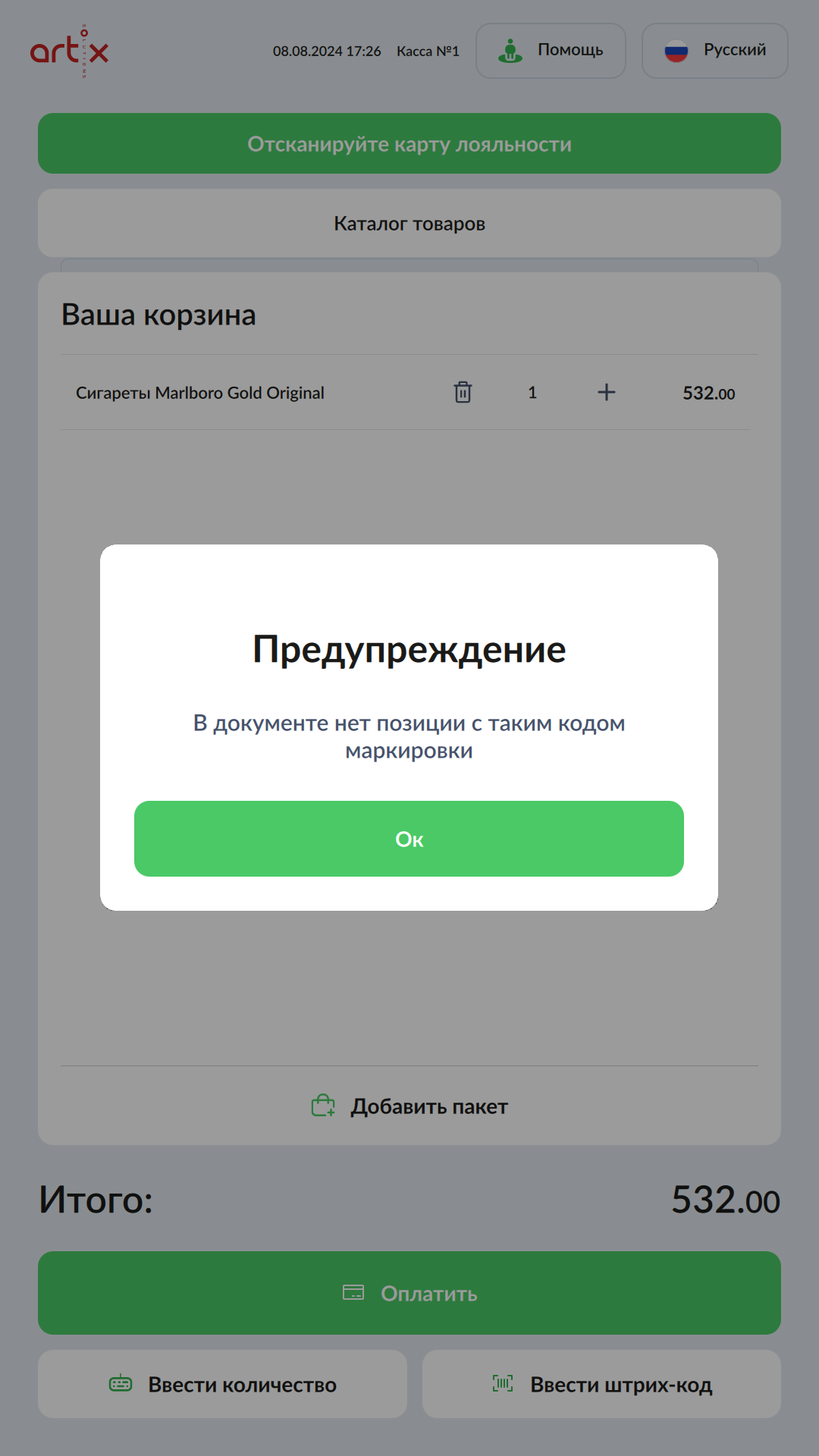Screen dimensions: 819x1456
Task: Click the help assistant person icon
Action: click(510, 51)
